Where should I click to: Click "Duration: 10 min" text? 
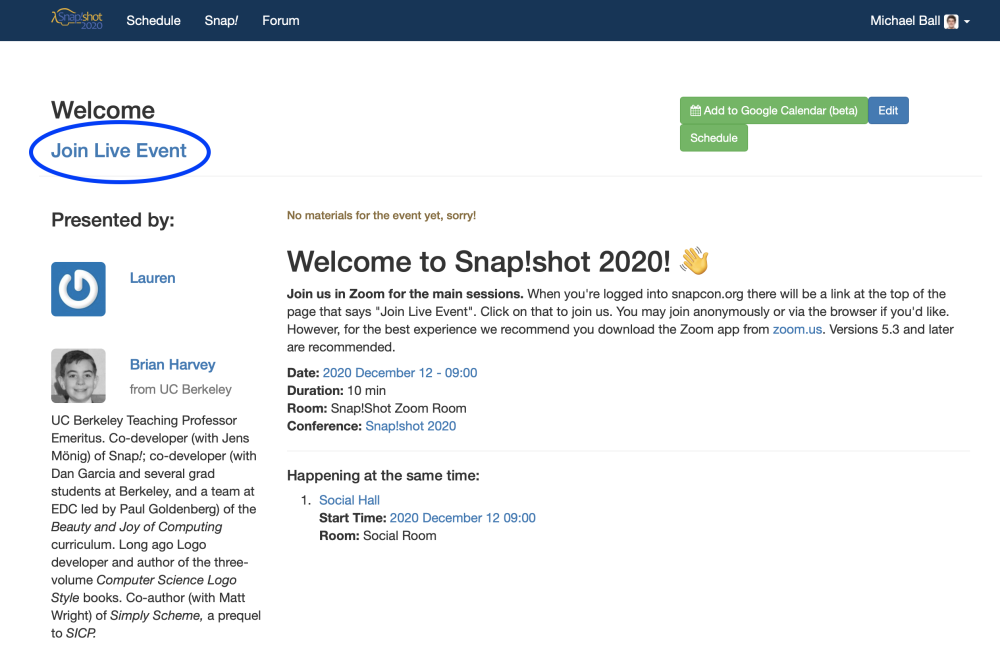point(336,390)
